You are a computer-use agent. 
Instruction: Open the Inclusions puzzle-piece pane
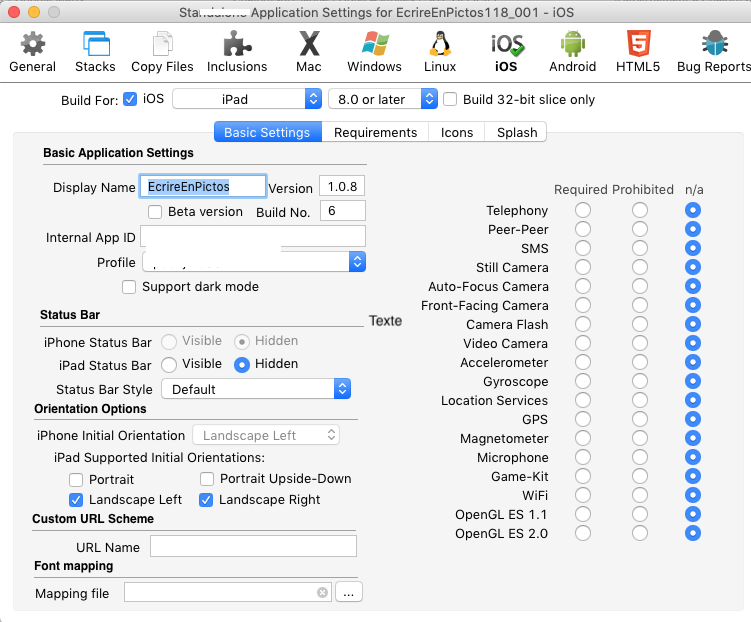(237, 51)
